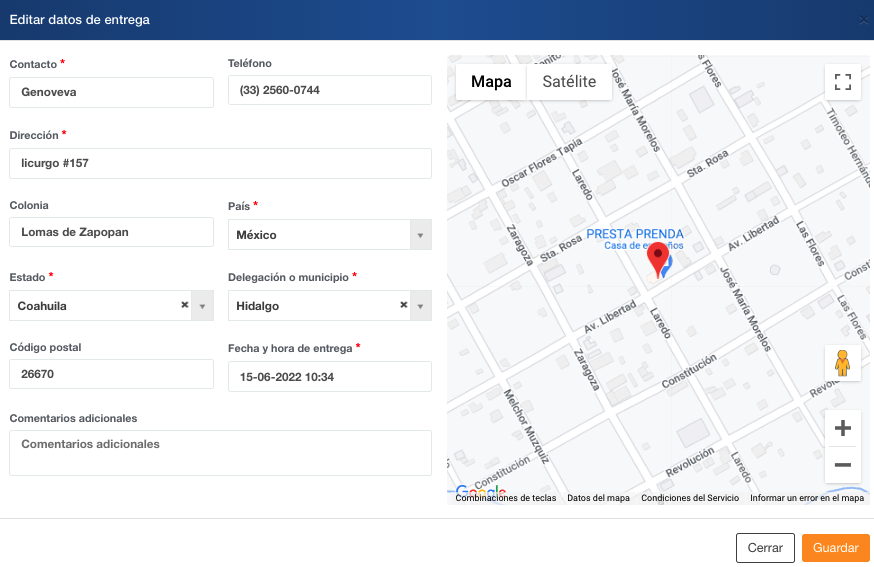Expand the Delegación o municipio dropdown
Viewport: 874px width, 567px height.
(x=421, y=306)
